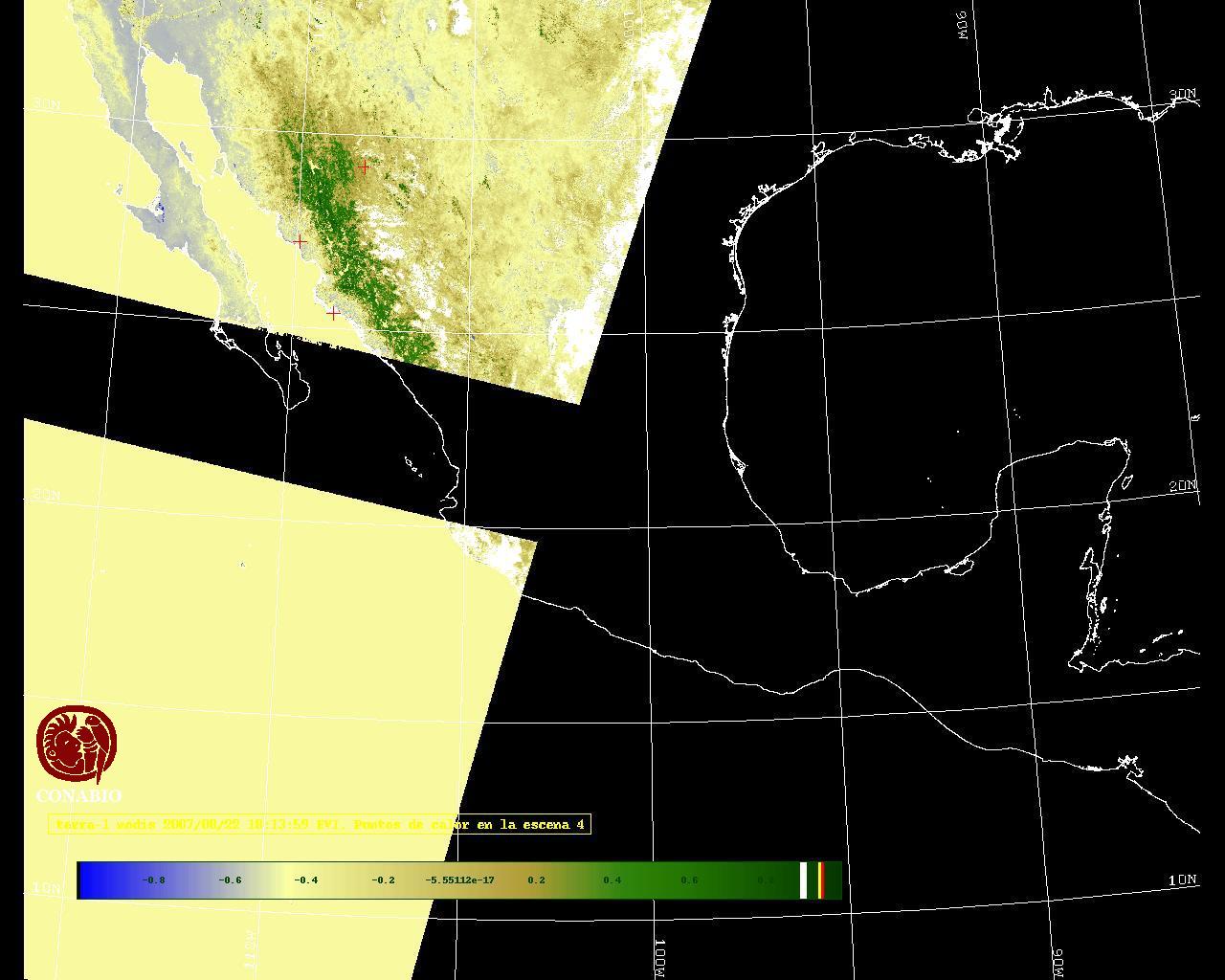The width and height of the screenshot is (1225, 980).
Task: Click the -0.4 label on the color scale
Action: tap(306, 880)
